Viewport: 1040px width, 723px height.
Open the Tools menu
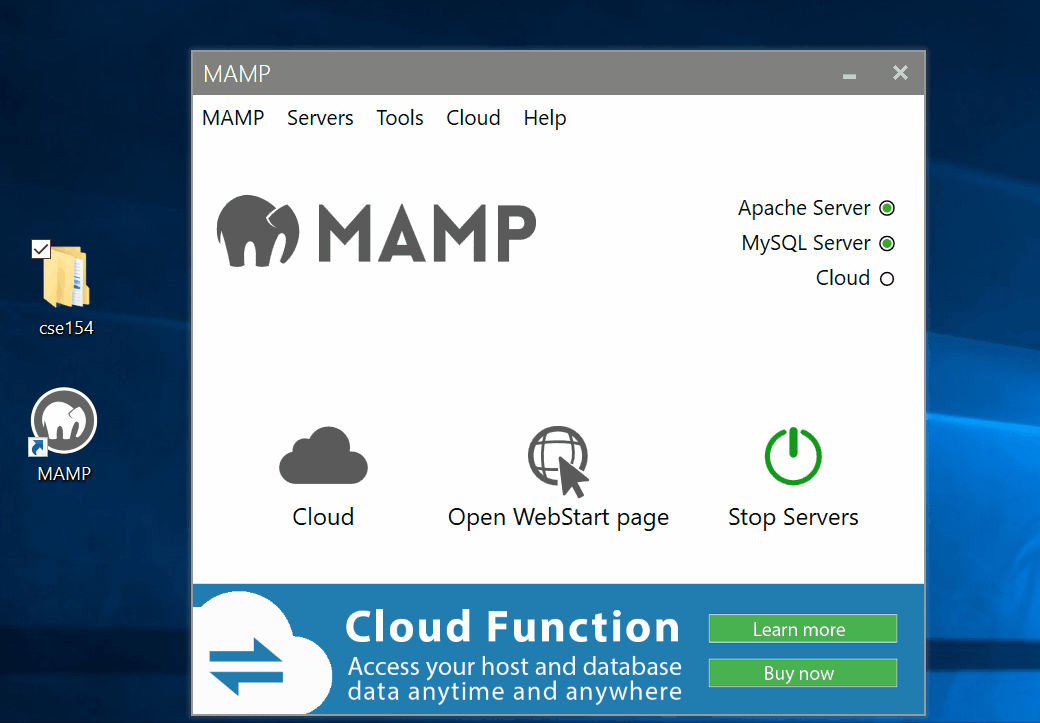tap(400, 118)
